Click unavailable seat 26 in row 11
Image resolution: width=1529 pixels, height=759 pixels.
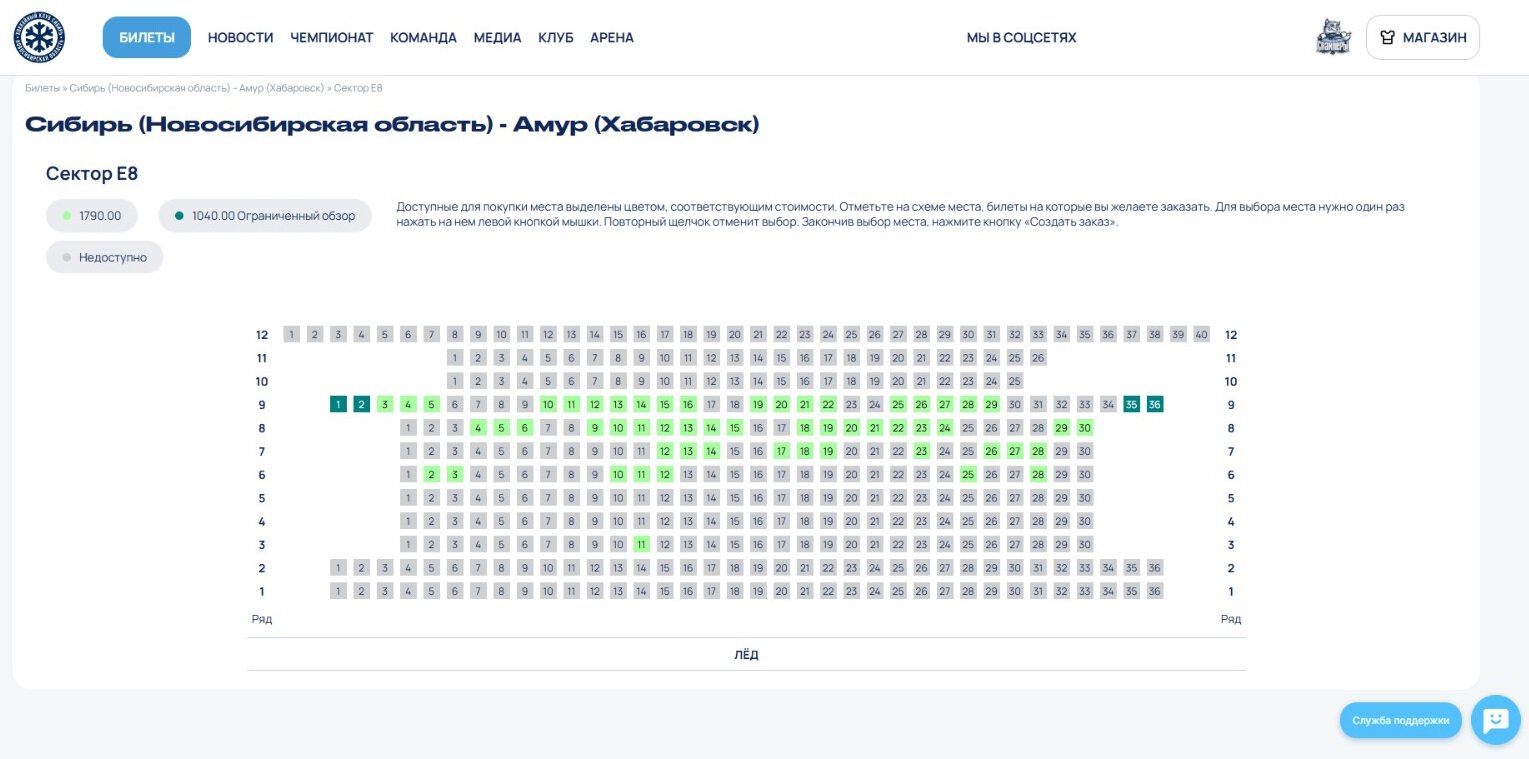pyautogui.click(x=1038, y=358)
